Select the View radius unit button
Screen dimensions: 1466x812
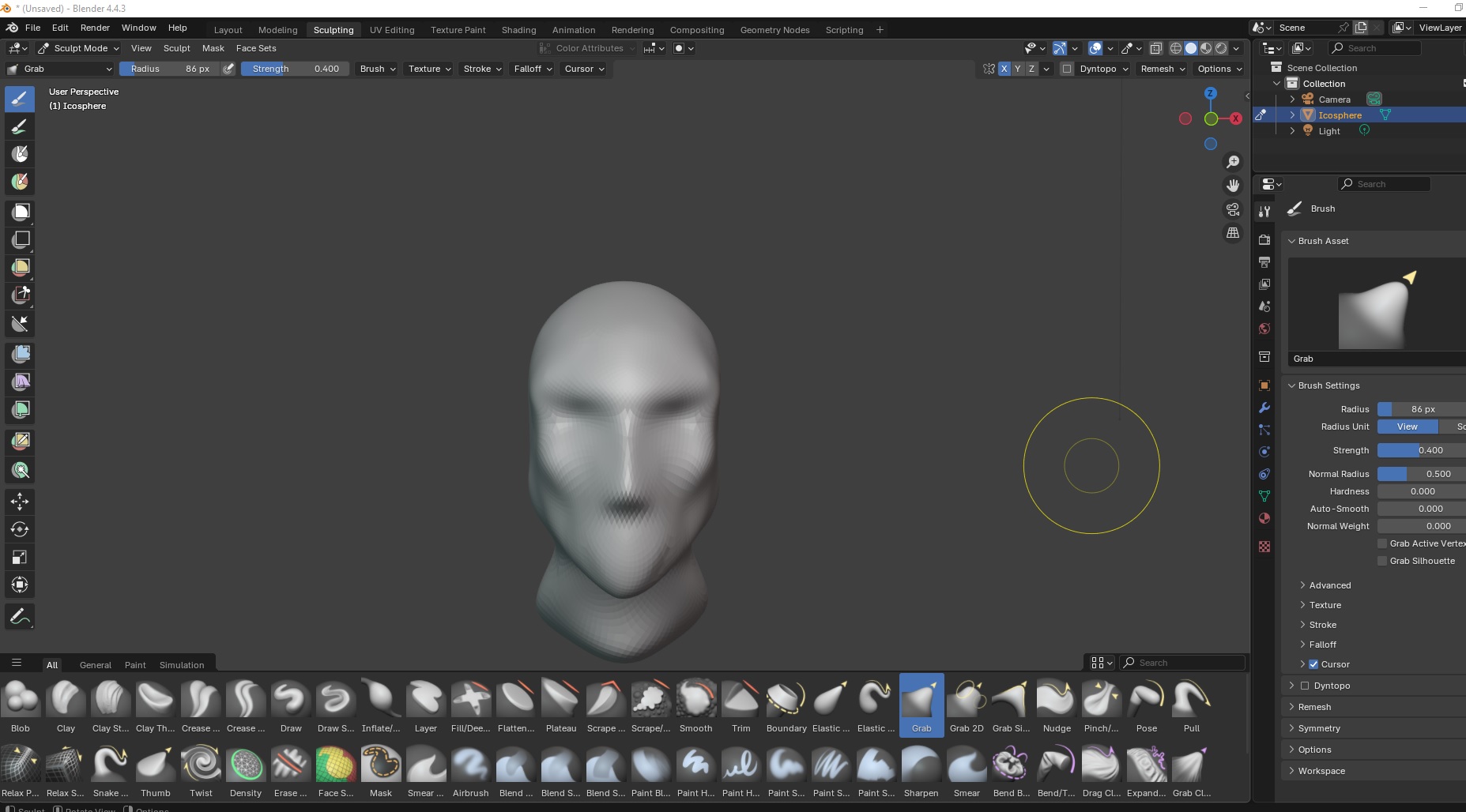click(1407, 427)
